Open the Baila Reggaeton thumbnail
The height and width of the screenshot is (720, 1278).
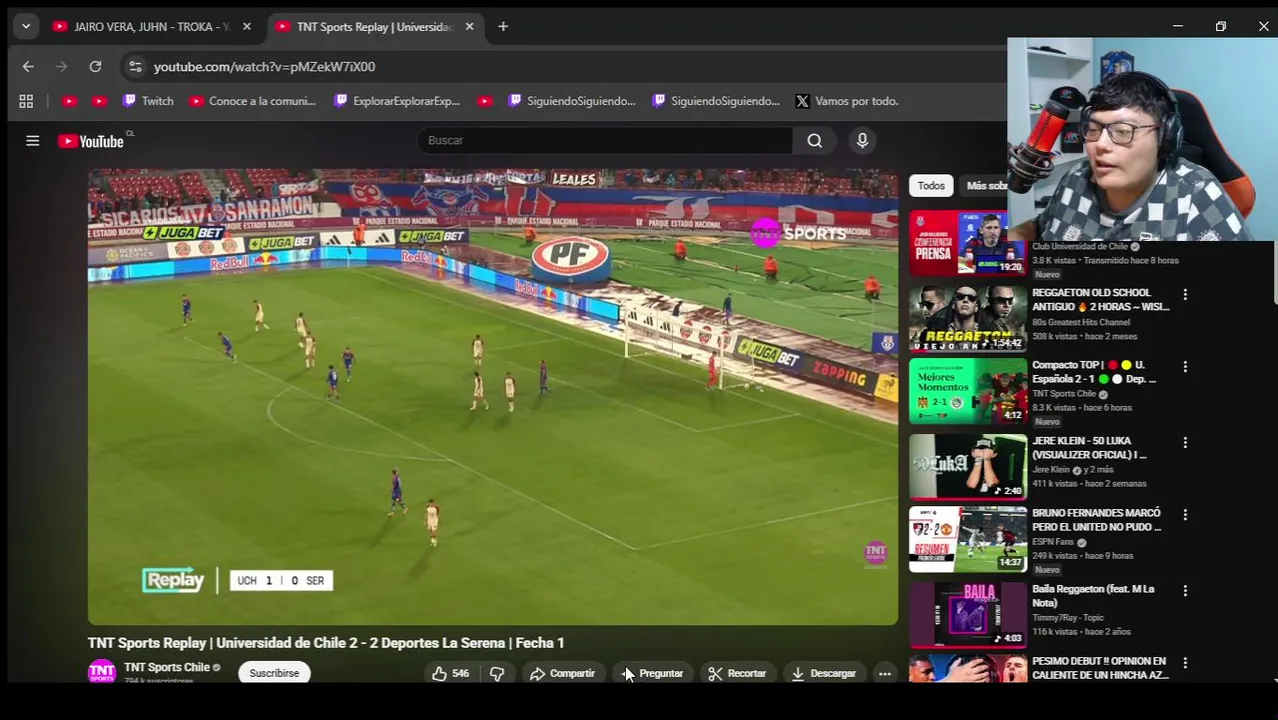tap(967, 614)
